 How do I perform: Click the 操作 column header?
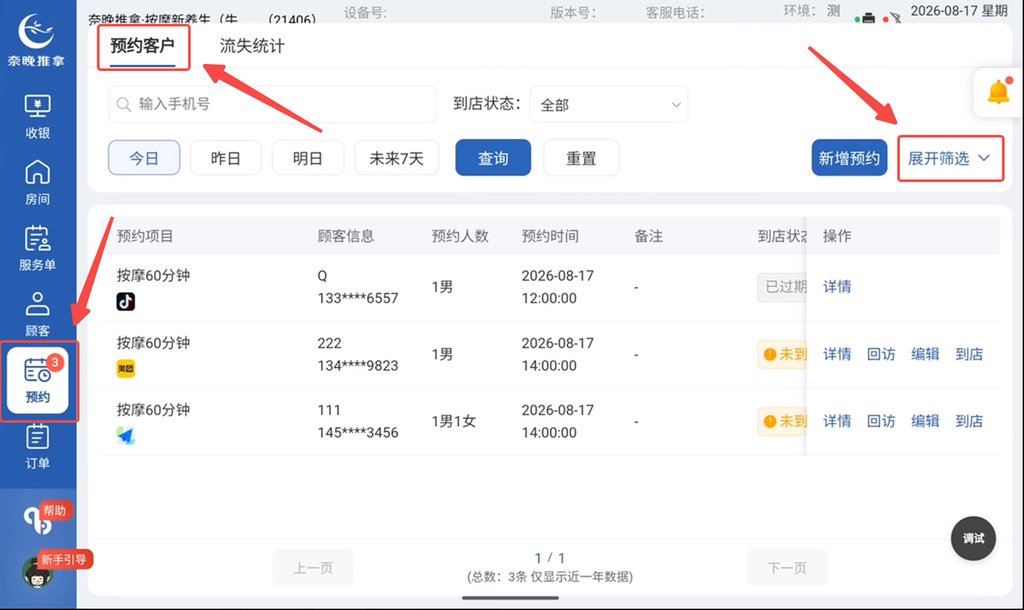pyautogui.click(x=837, y=236)
